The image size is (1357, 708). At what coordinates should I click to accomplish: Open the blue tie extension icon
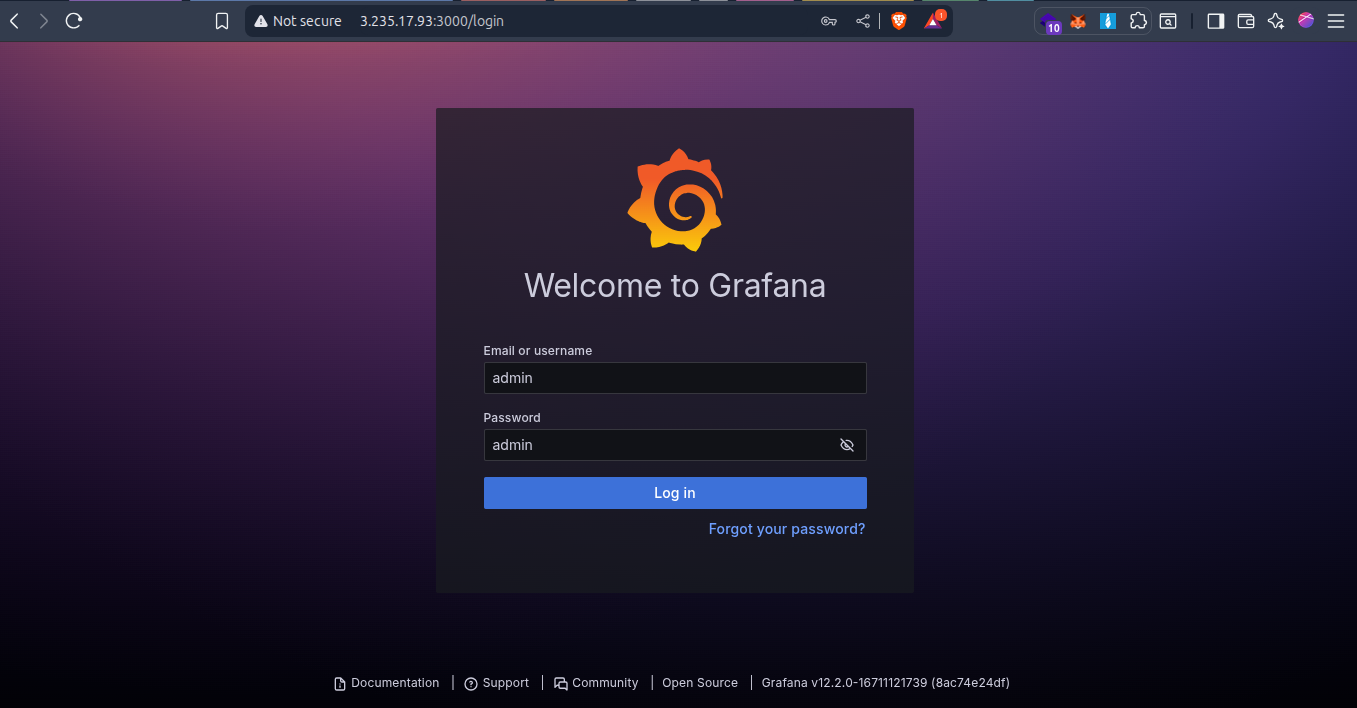tap(1108, 21)
